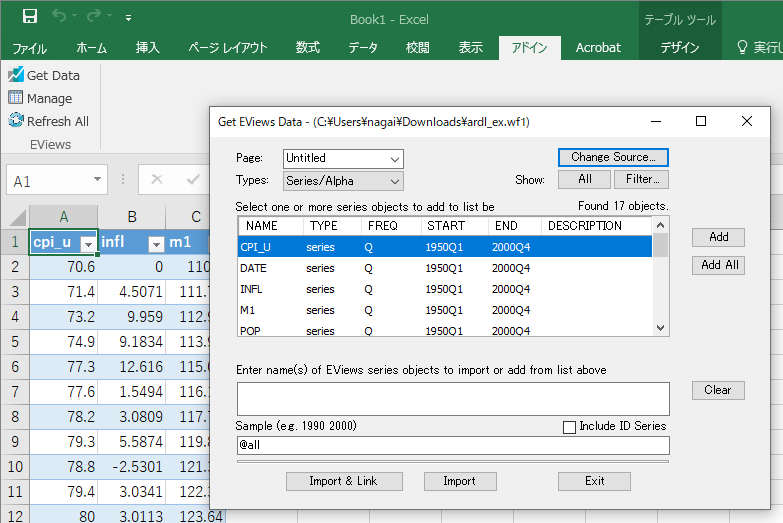Switch to the 挿入 ribbon tab

(148, 48)
